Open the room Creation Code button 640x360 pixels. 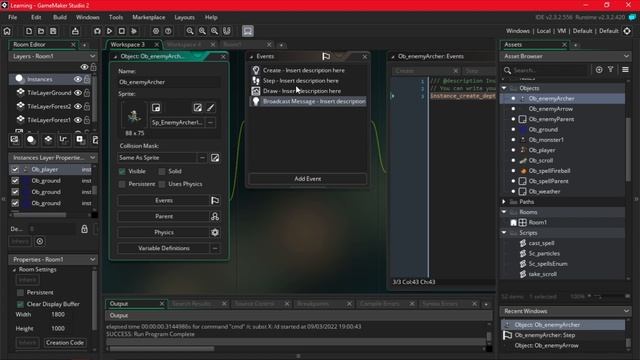pyautogui.click(x=65, y=343)
